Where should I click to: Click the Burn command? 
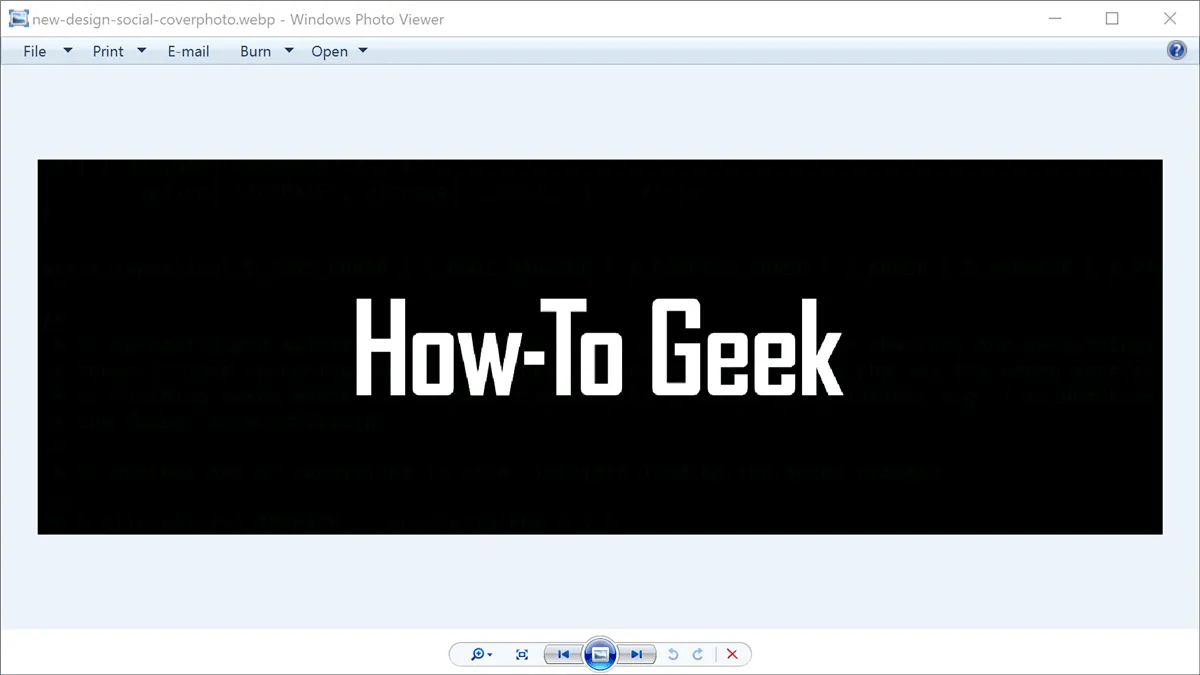(x=255, y=50)
